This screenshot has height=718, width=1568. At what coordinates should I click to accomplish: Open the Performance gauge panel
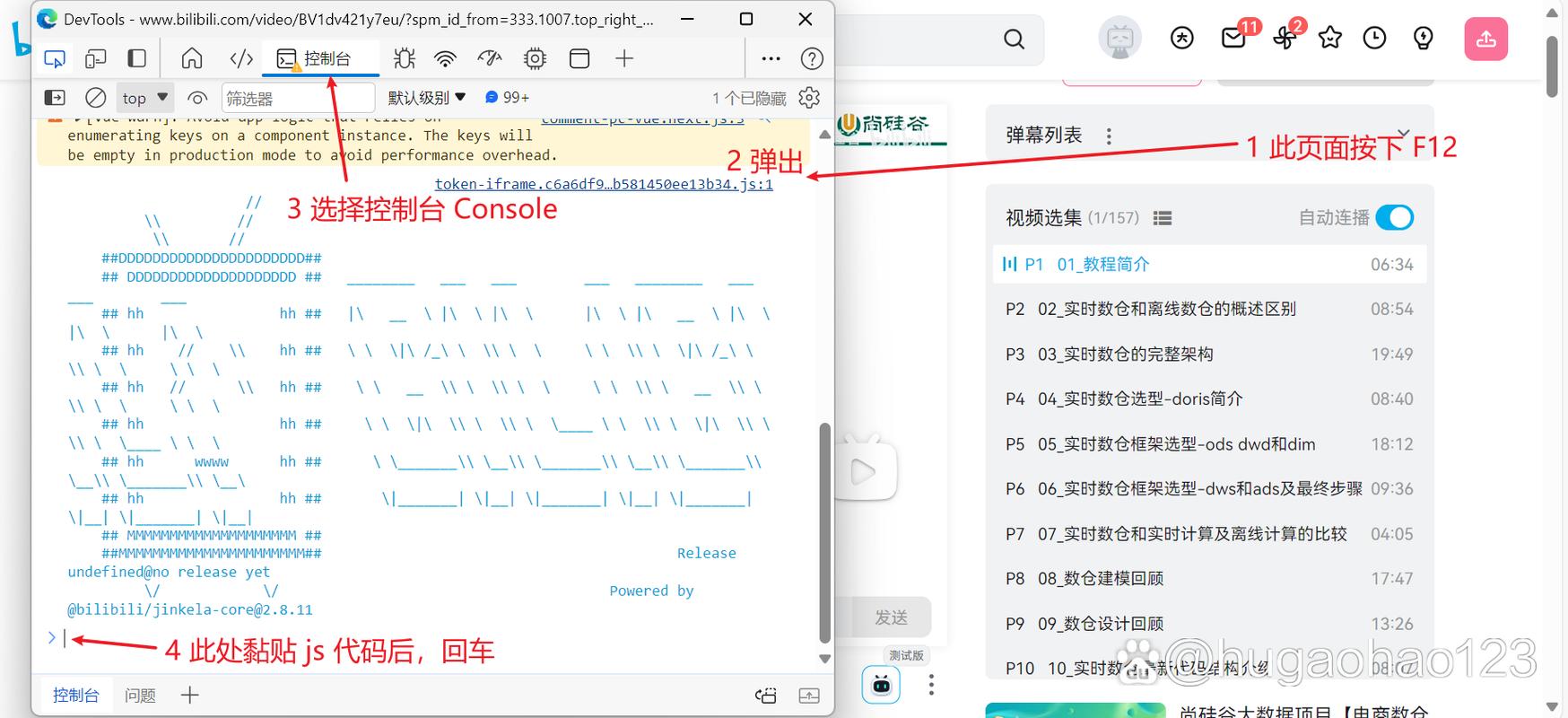coord(490,59)
